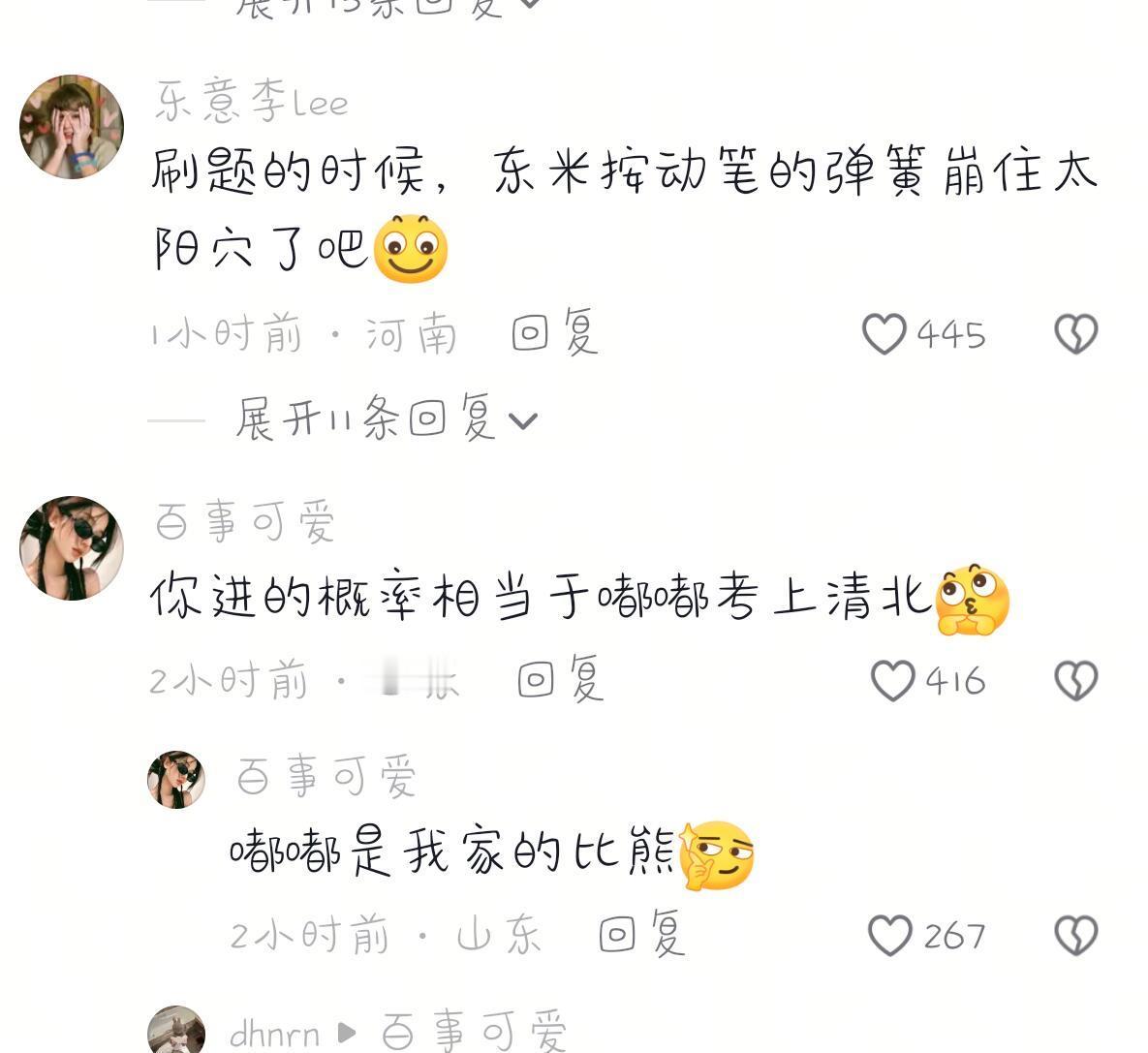Open 百事可爱's large profile avatar
The height and width of the screenshot is (1053, 1148).
(72, 547)
